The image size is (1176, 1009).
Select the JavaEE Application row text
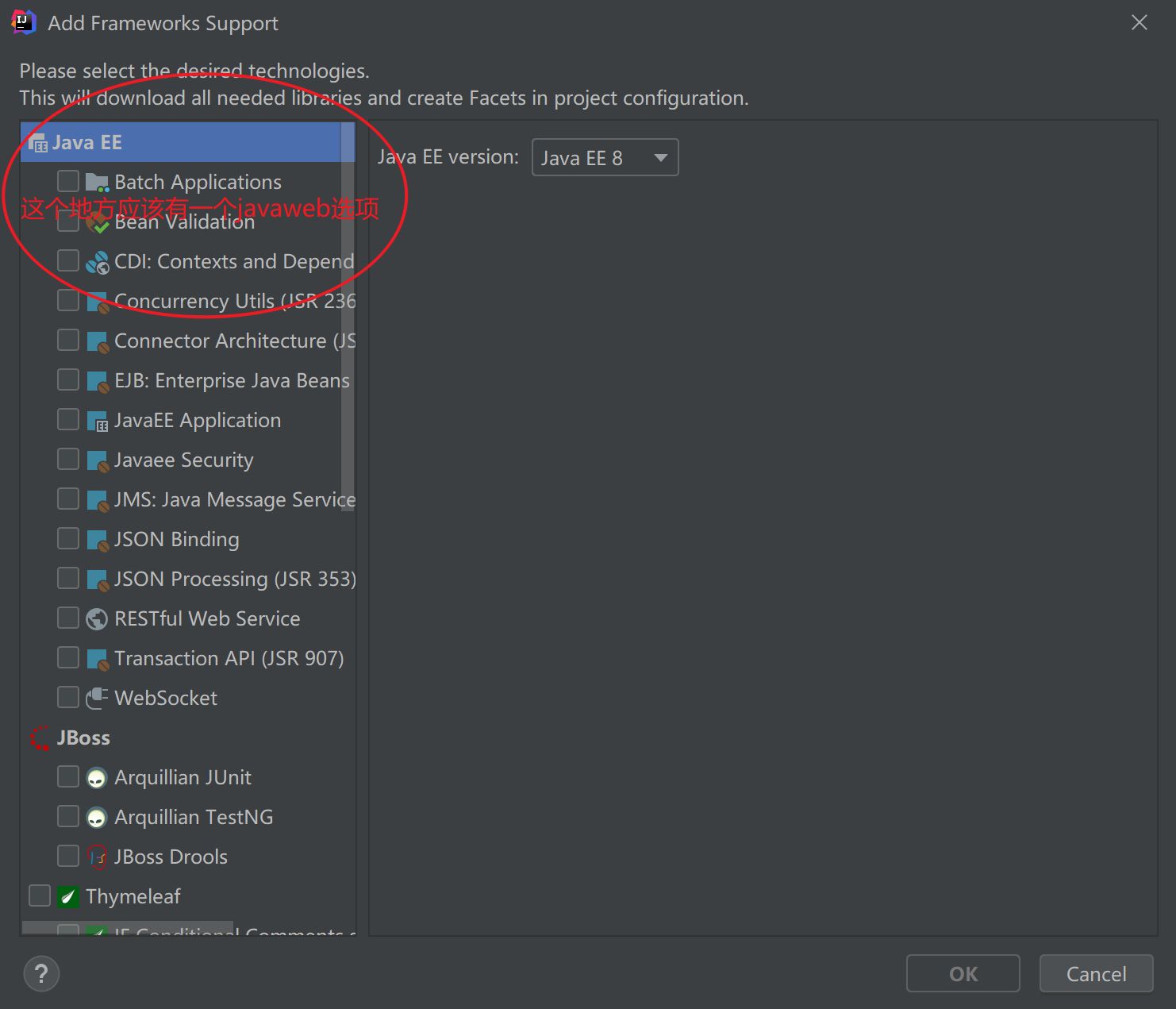(x=198, y=421)
